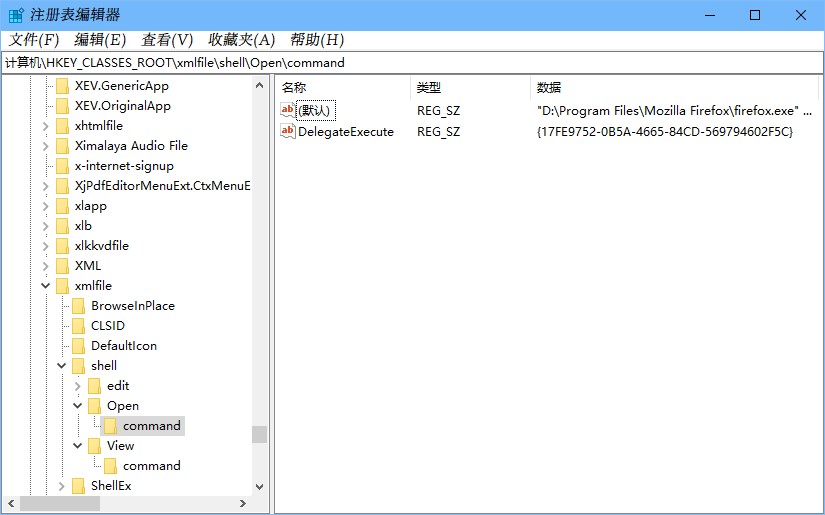825x515 pixels.
Task: Click the CLSID folder icon
Action: click(x=78, y=326)
